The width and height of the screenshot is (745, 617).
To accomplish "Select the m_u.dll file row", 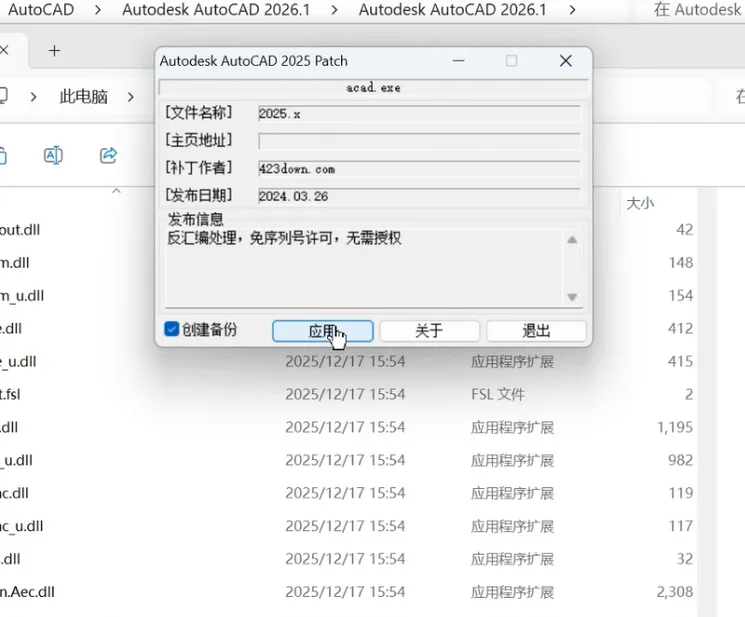I will click(22, 295).
